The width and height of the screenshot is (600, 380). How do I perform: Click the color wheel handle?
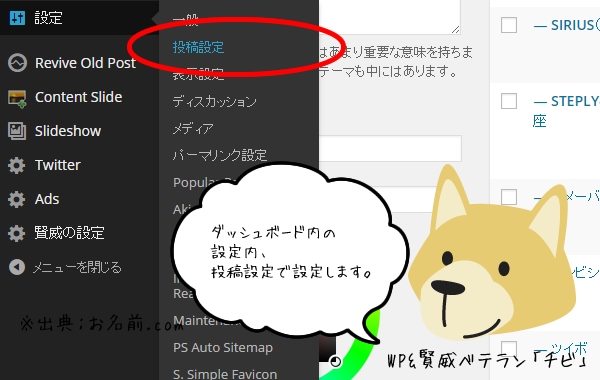coord(335,361)
